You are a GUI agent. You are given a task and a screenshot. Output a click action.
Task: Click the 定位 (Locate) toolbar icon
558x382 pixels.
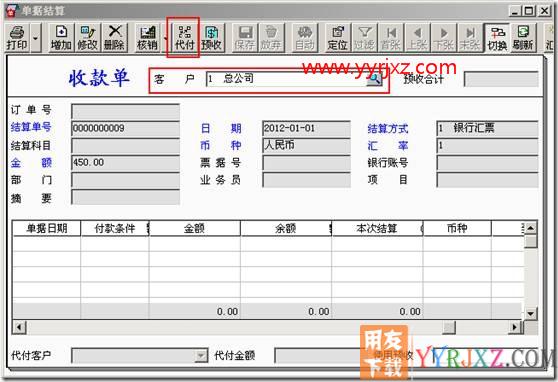tap(337, 38)
